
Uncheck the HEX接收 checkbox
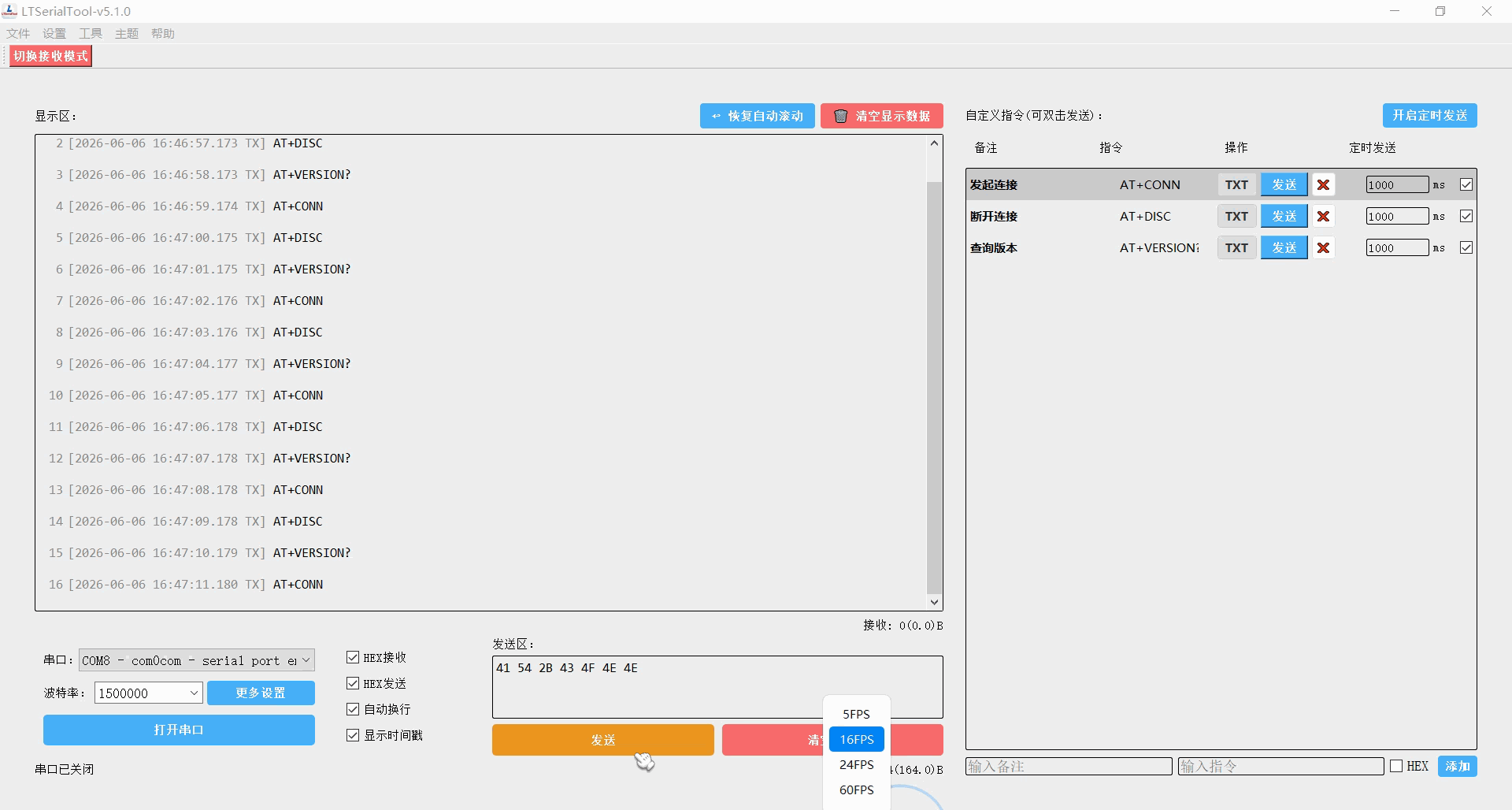[353, 657]
